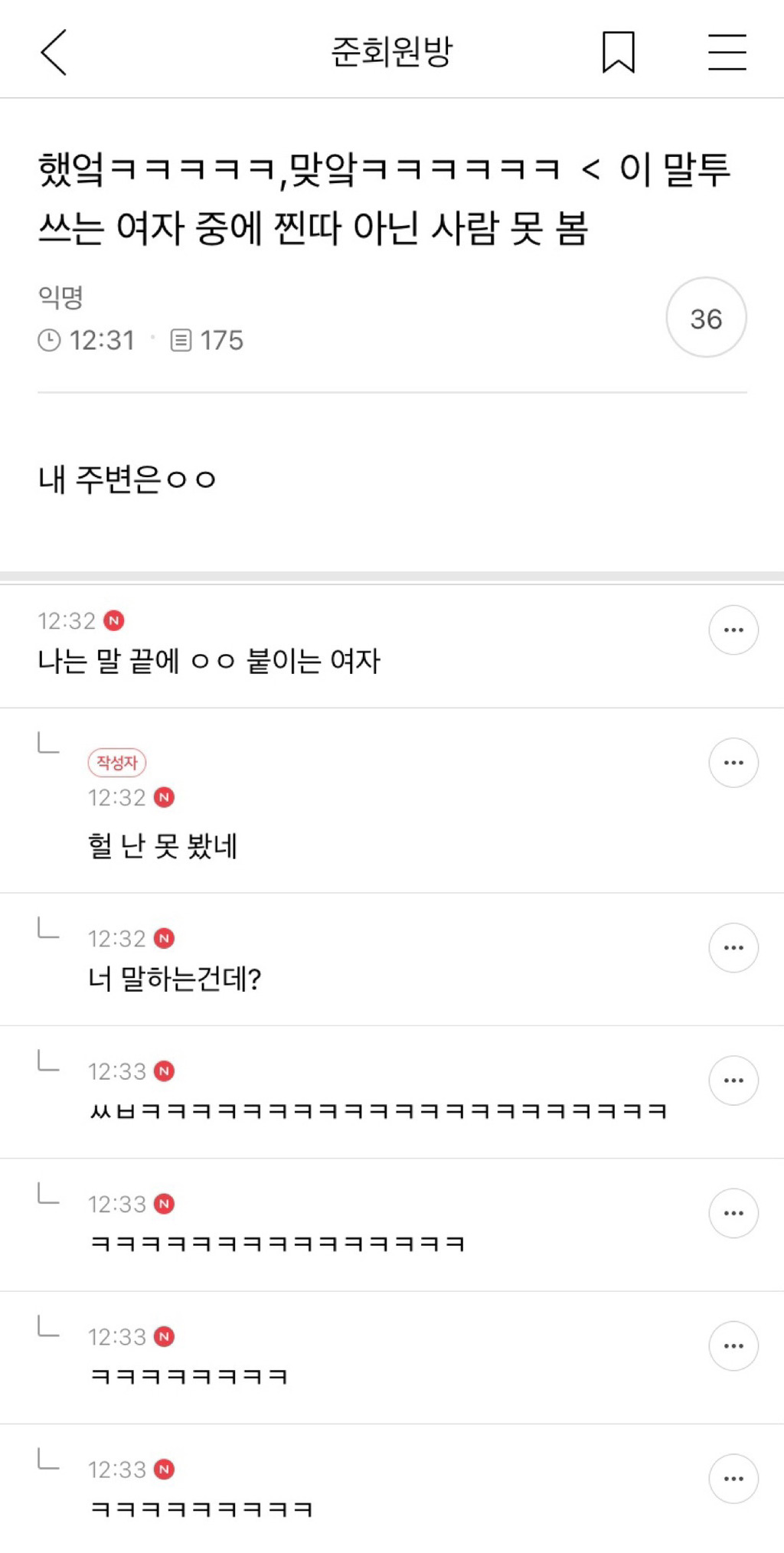Tap the 36 likes circle button
The image size is (784, 1553).
(705, 318)
